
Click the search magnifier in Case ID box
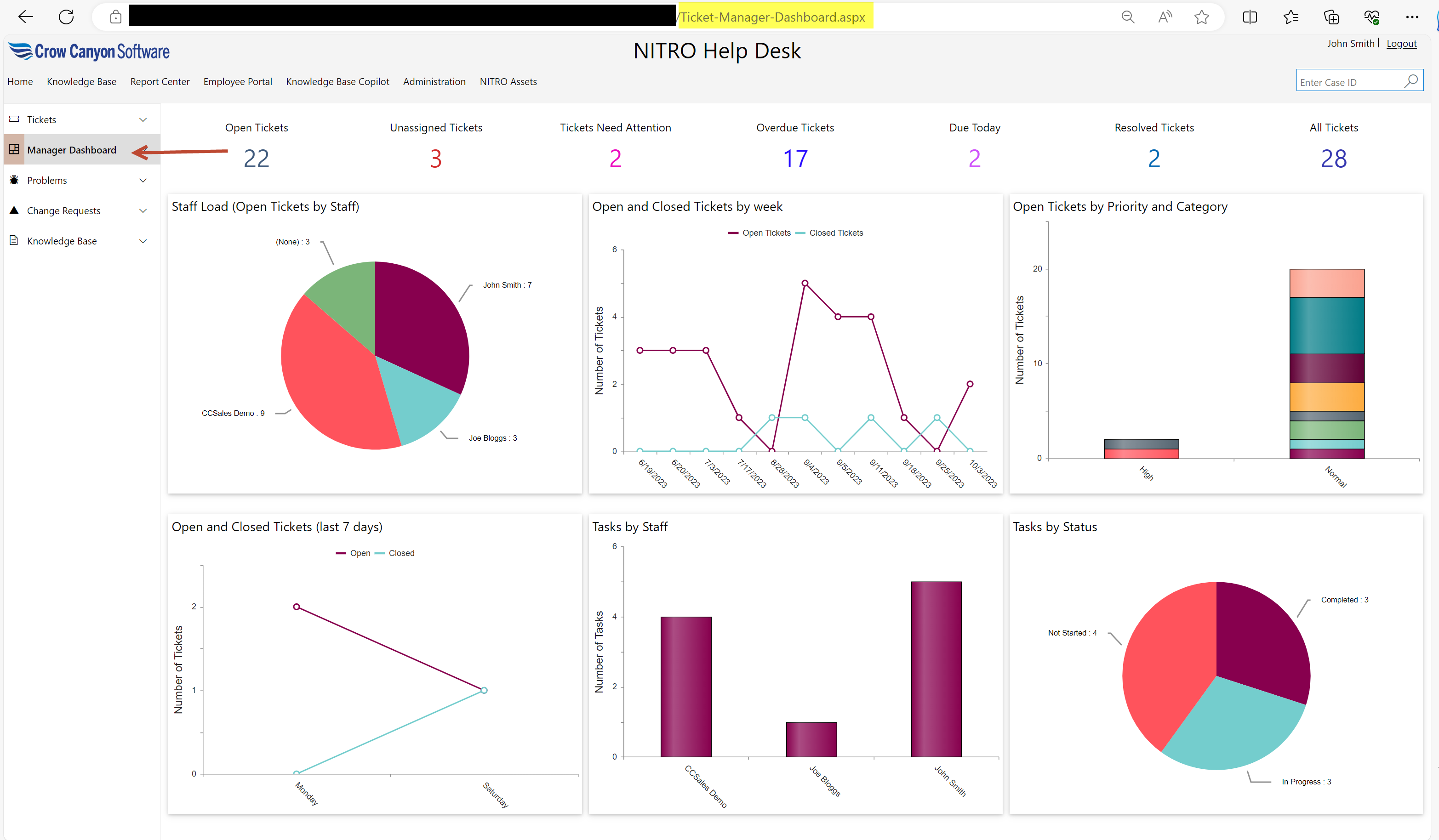[x=1410, y=82]
